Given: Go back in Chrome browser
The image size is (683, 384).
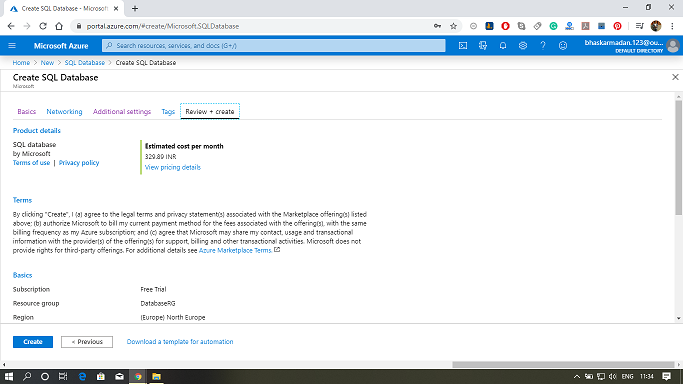Looking at the screenshot, I should pyautogui.click(x=11, y=26).
